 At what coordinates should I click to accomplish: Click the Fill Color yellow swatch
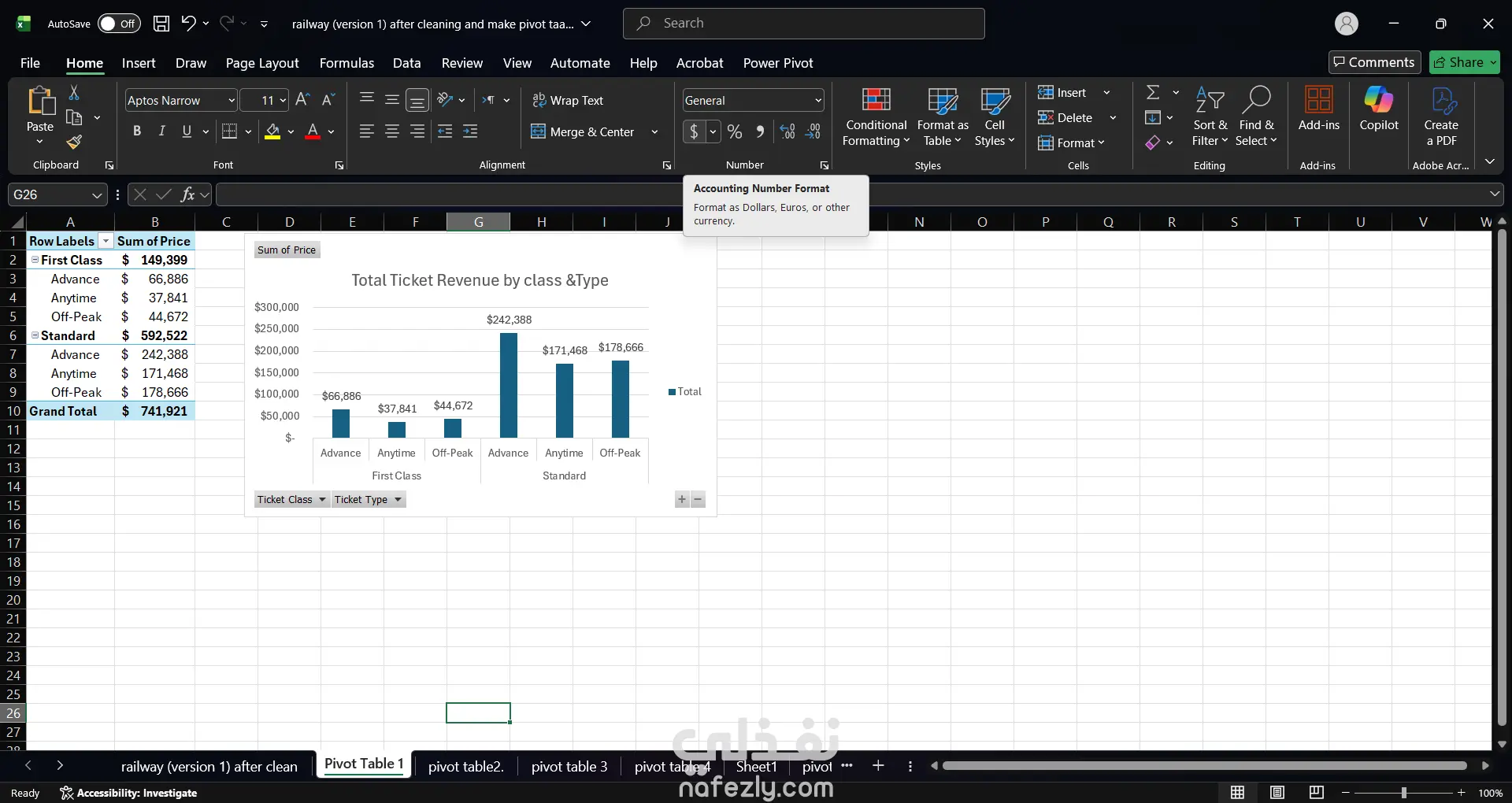[272, 131]
